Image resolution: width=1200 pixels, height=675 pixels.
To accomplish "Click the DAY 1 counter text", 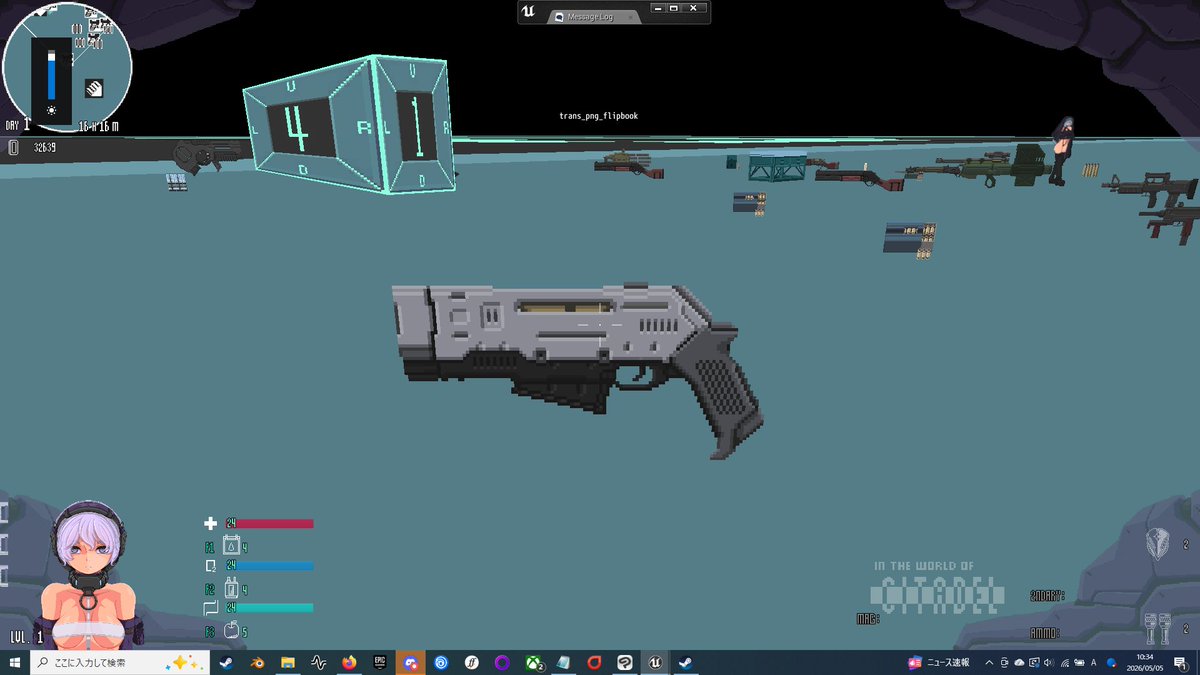I will tap(18, 125).
